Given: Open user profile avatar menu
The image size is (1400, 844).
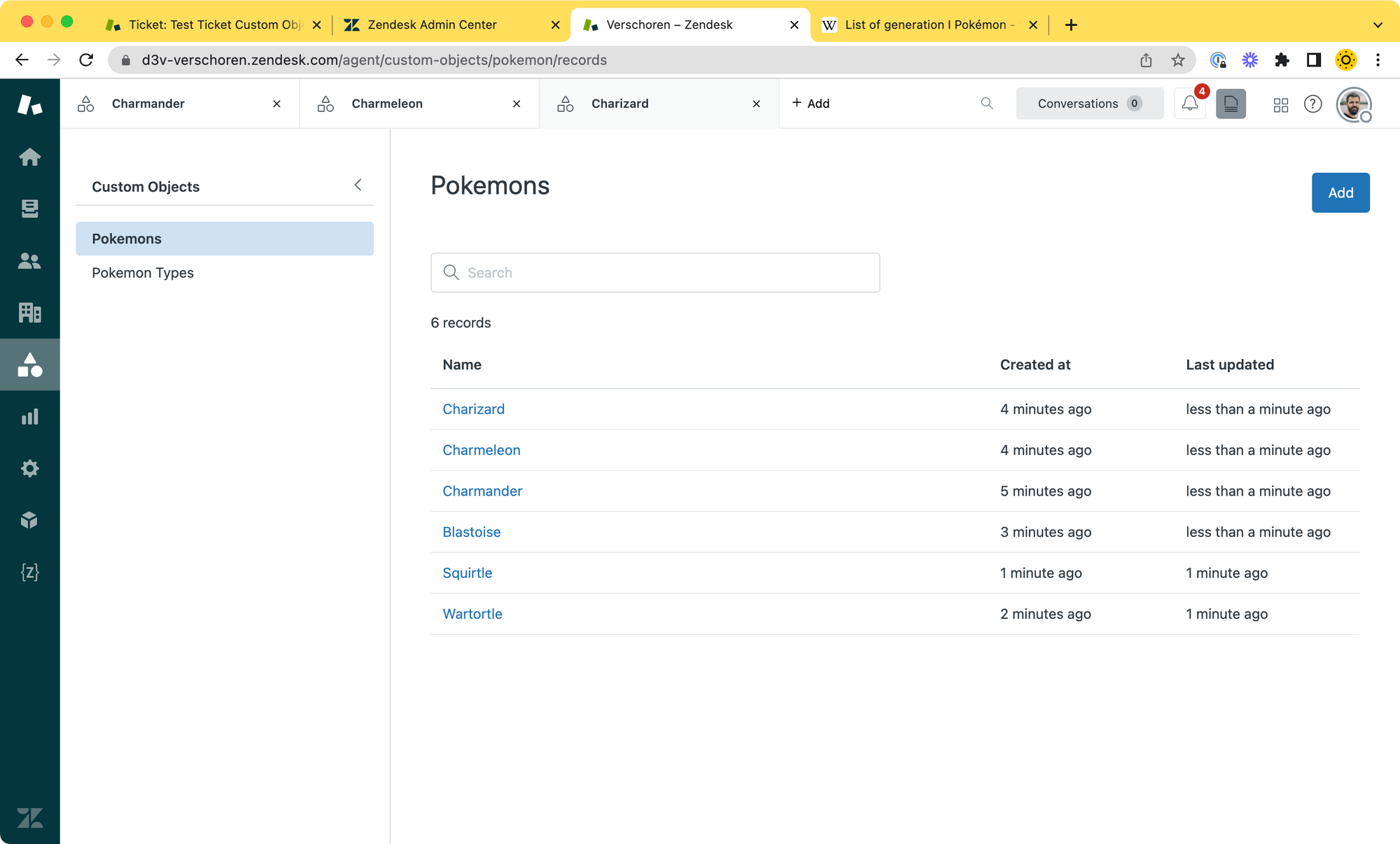Looking at the screenshot, I should pyautogui.click(x=1354, y=104).
